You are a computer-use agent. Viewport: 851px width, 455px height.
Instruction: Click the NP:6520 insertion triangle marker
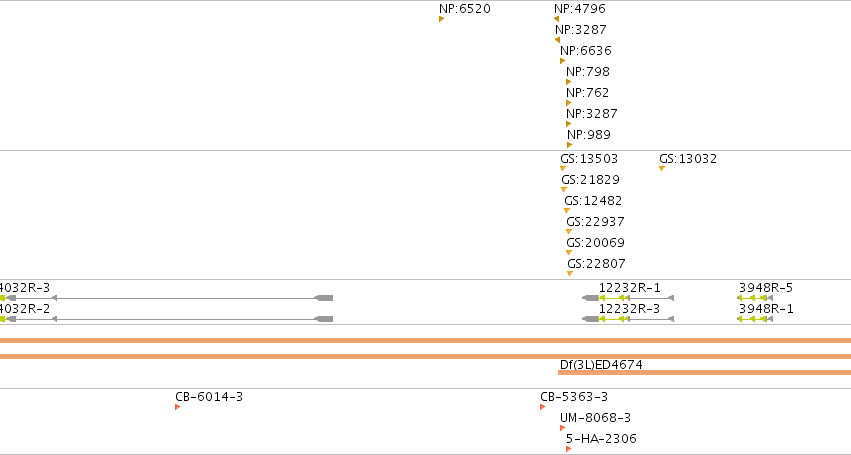[x=441, y=19]
